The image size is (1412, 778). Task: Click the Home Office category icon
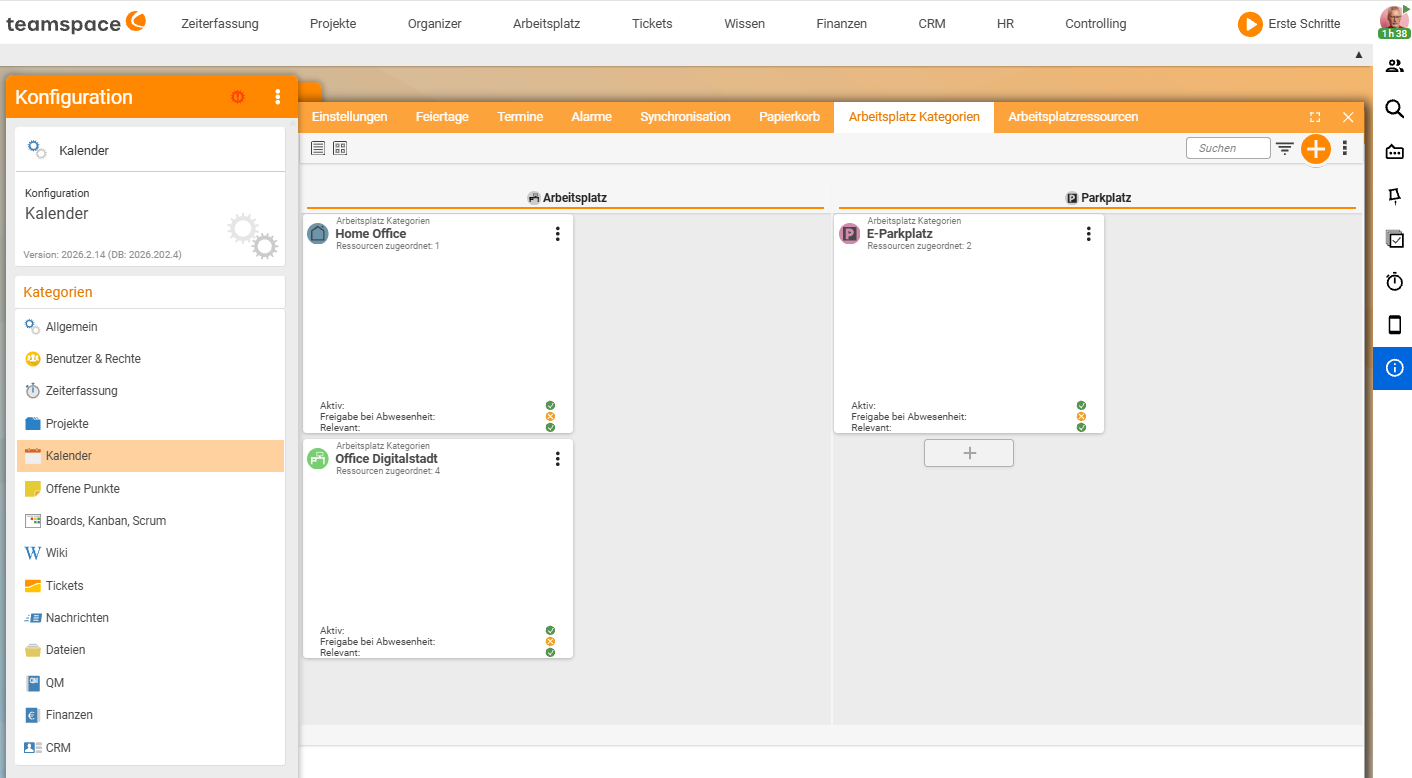tap(318, 234)
